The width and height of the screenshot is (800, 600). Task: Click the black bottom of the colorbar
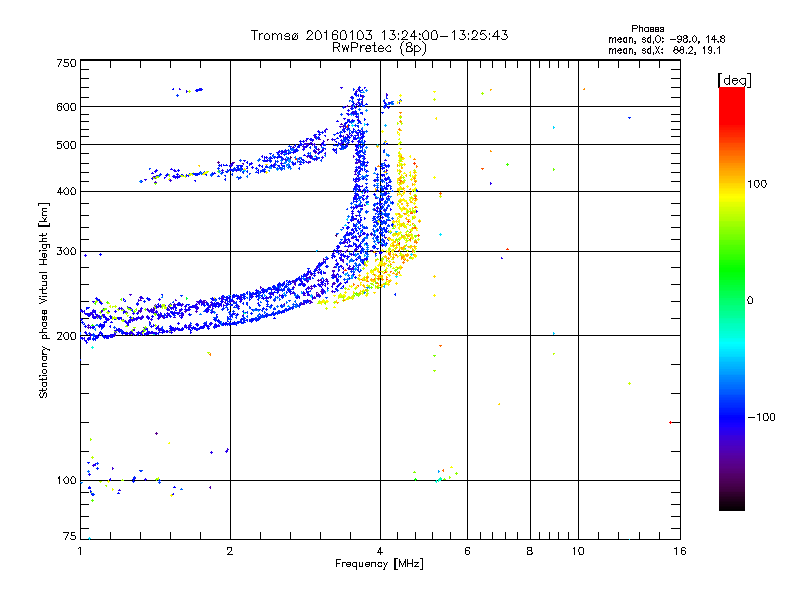click(x=732, y=503)
